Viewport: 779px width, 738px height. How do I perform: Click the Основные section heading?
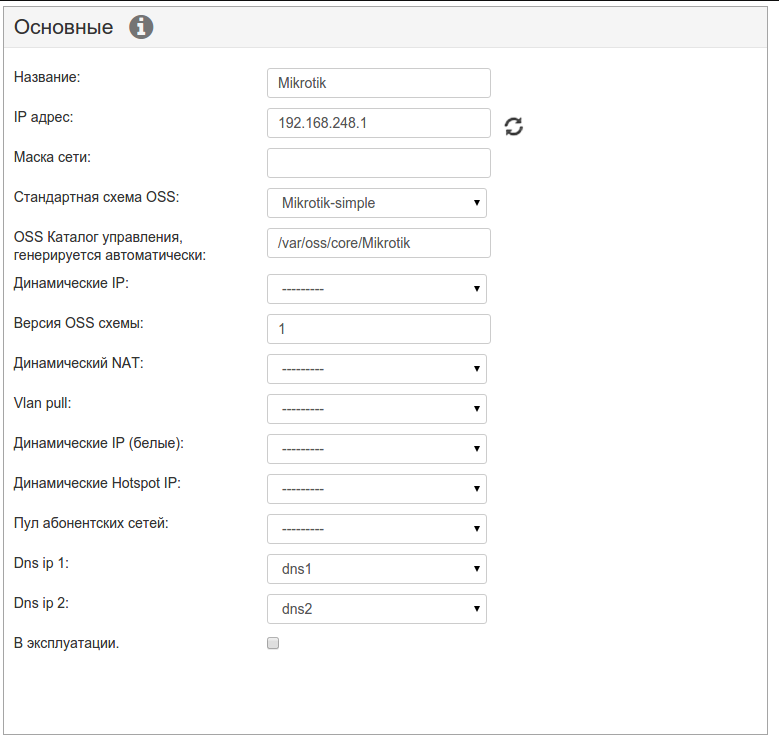click(64, 27)
